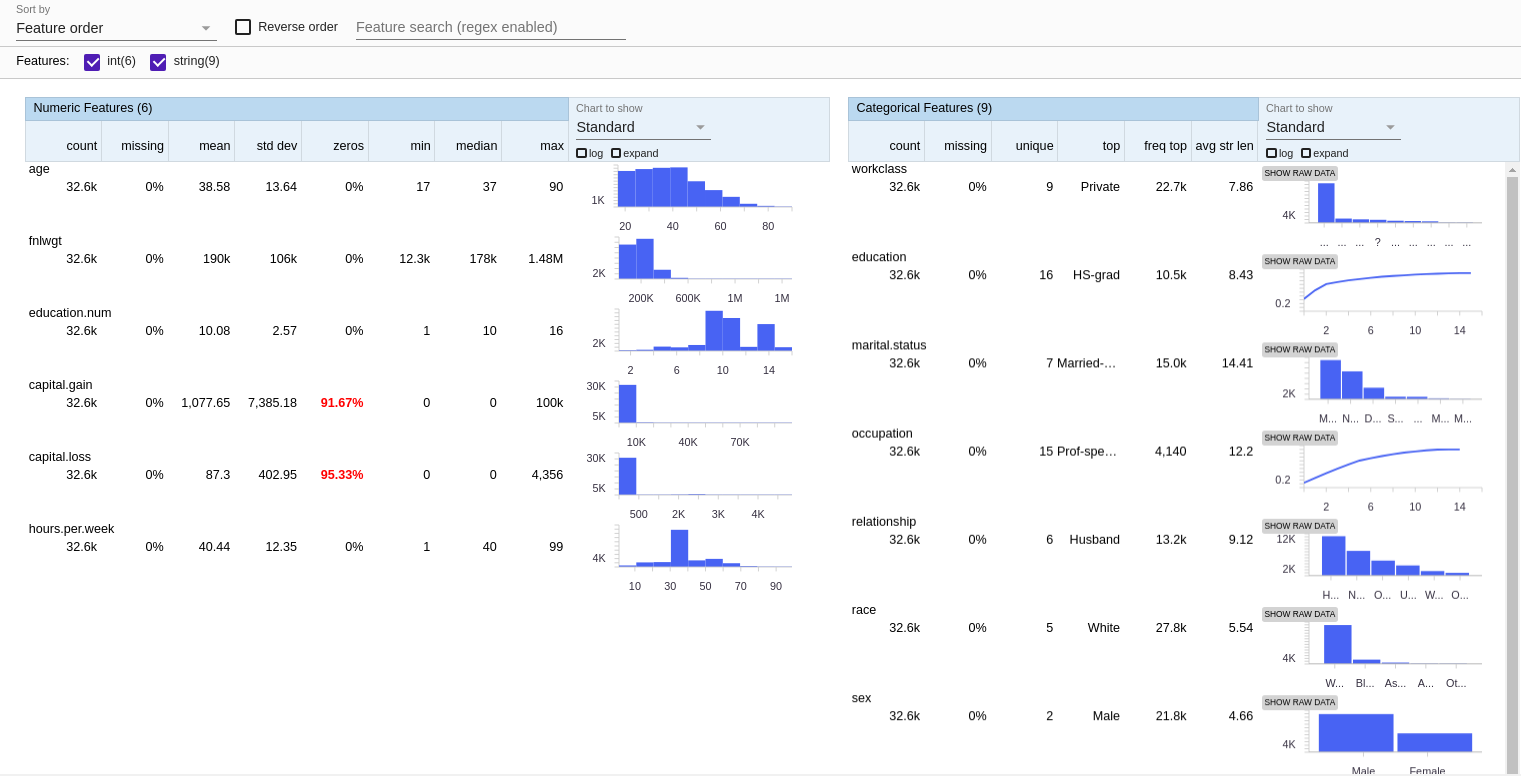The image size is (1521, 776).
Task: Show raw data for occupation
Action: [1299, 437]
